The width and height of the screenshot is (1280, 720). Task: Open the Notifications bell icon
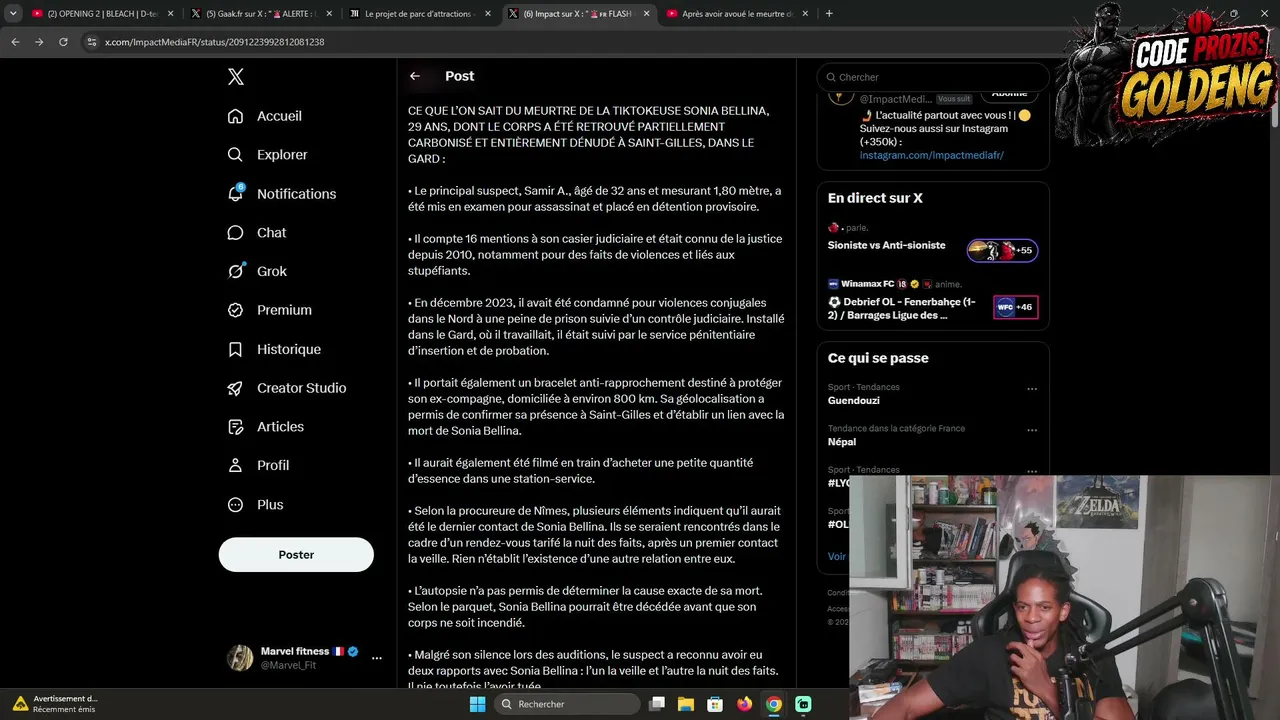tap(235, 193)
